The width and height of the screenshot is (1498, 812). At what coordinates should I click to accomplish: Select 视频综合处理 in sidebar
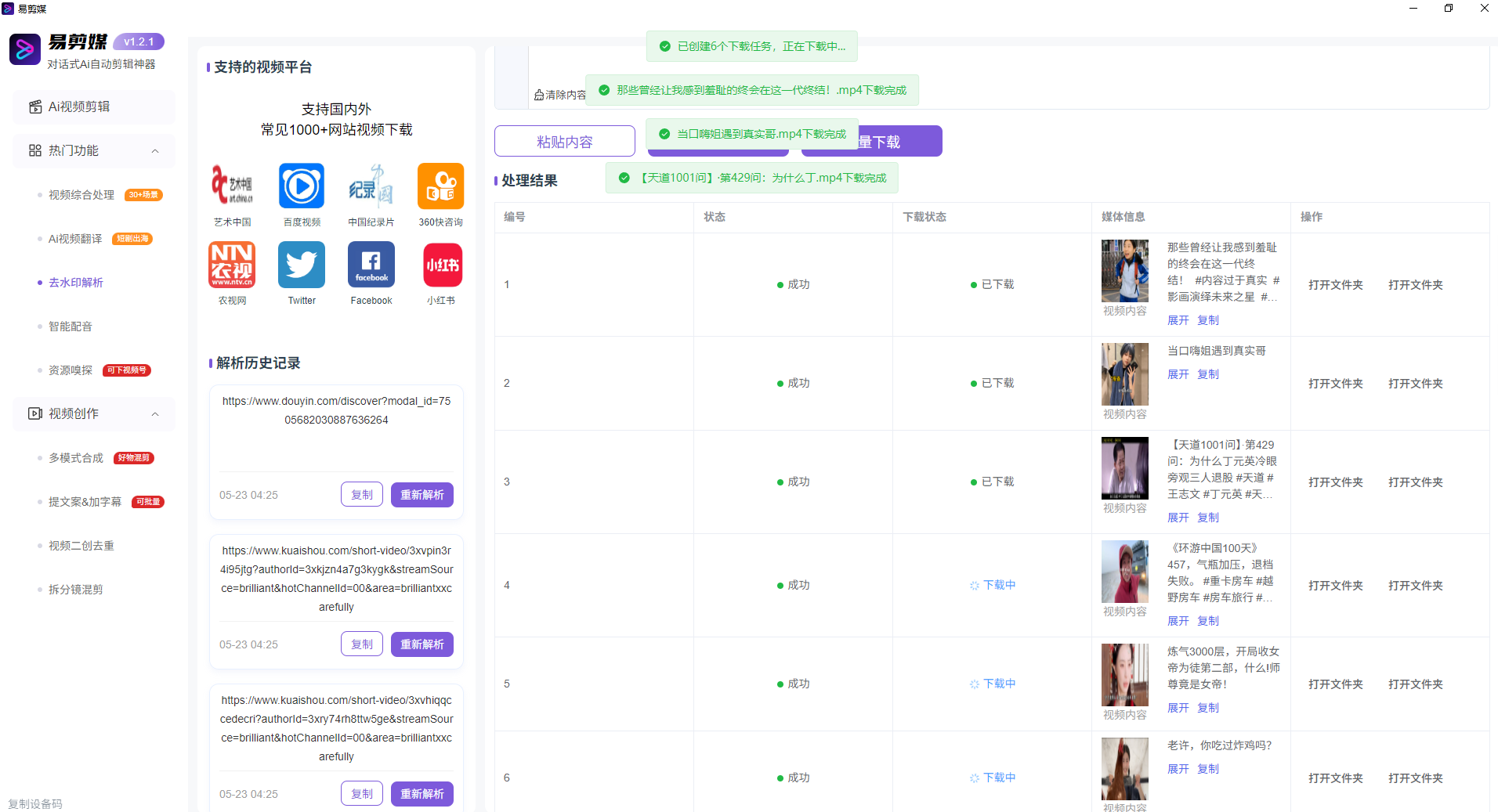click(x=81, y=195)
